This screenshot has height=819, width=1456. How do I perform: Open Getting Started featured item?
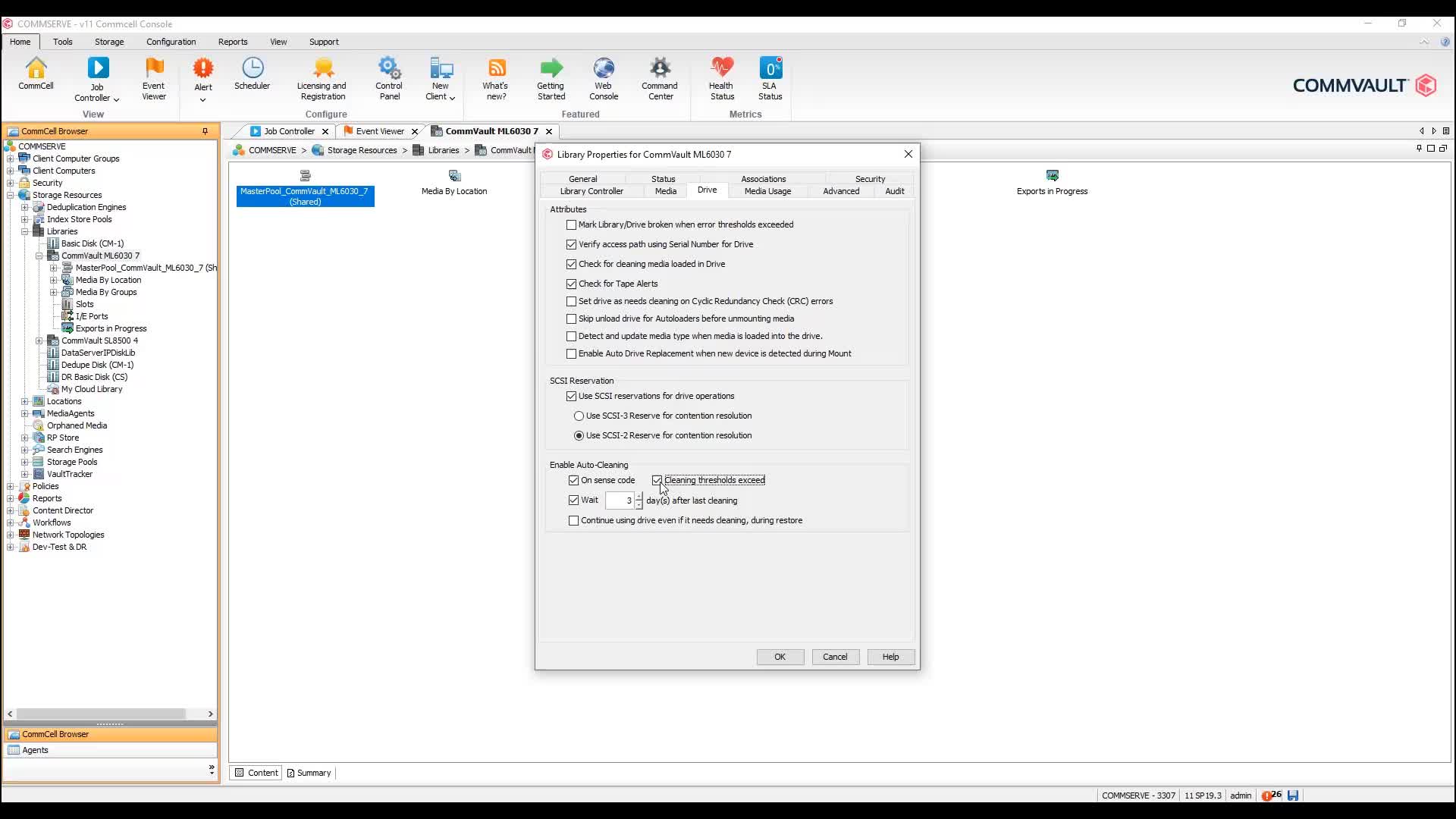(551, 76)
